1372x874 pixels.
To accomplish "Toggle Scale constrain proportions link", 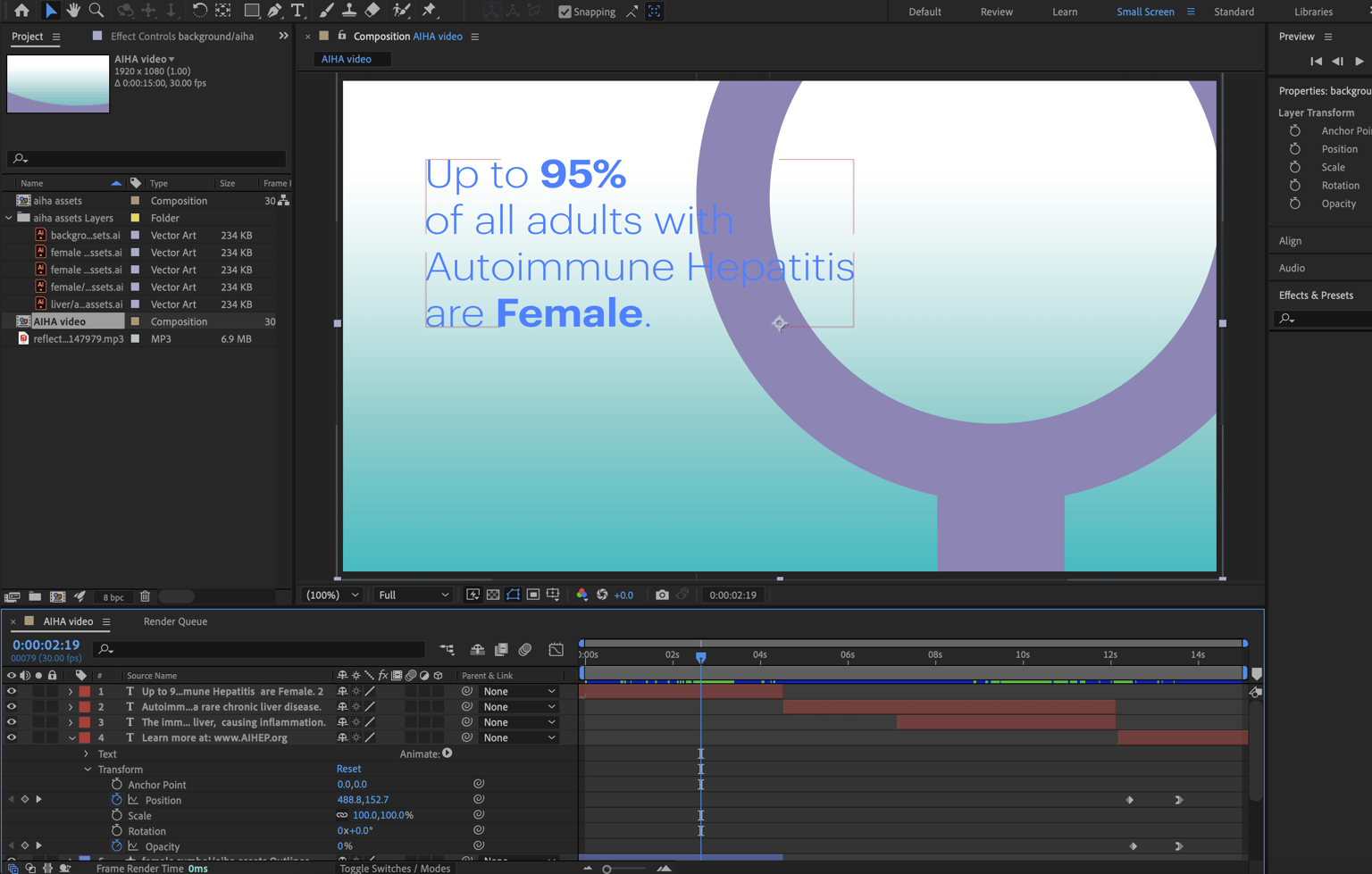I will coord(342,815).
